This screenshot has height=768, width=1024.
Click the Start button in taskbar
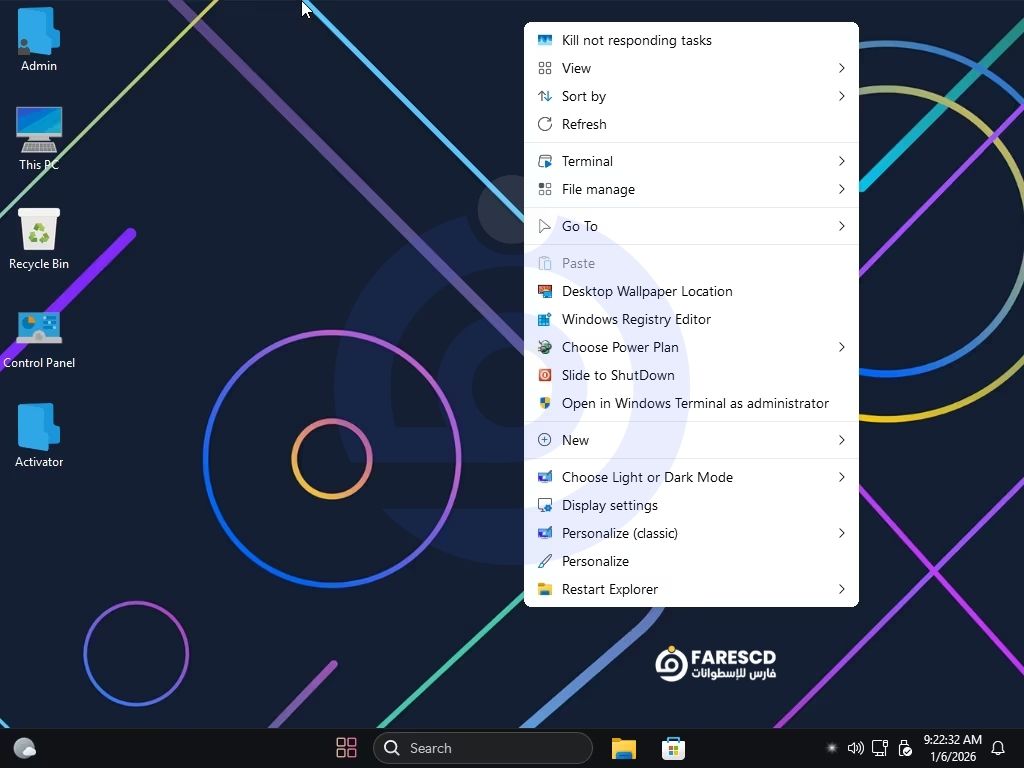(x=346, y=748)
